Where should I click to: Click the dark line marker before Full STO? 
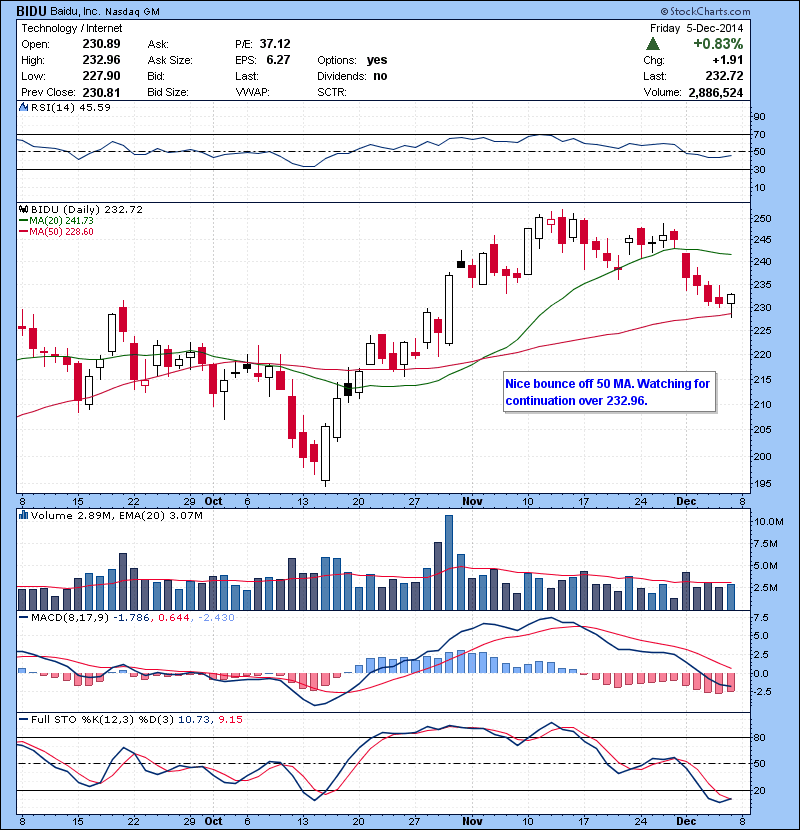(23, 719)
